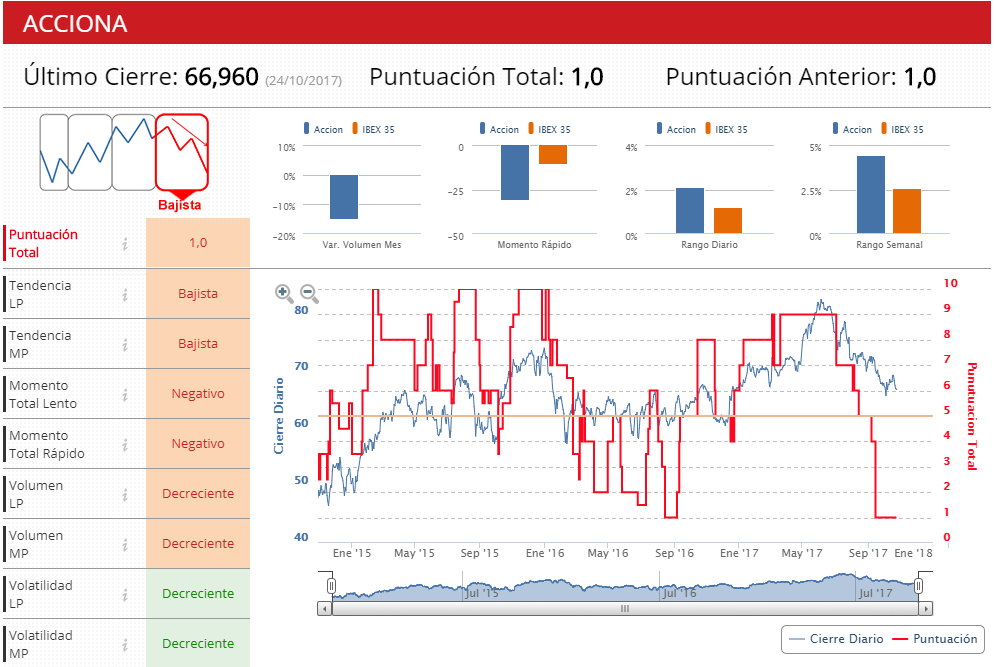Toggle Accion series in Momento Rápido chart
996x667 pixels.
[499, 129]
